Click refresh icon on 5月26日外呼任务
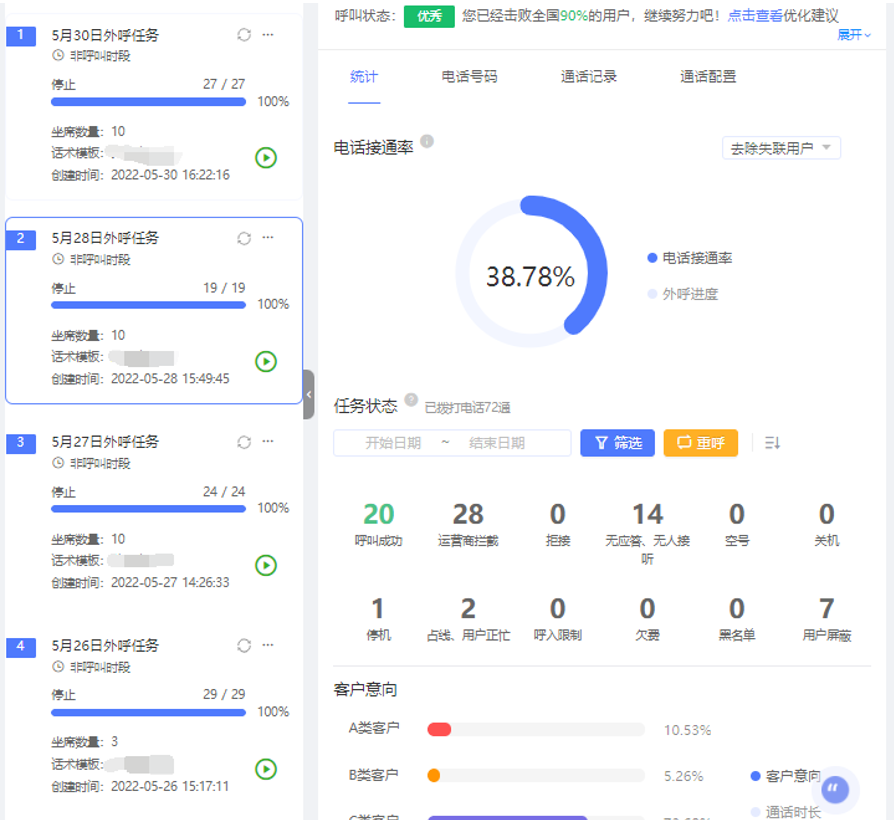This screenshot has width=894, height=820. [244, 646]
